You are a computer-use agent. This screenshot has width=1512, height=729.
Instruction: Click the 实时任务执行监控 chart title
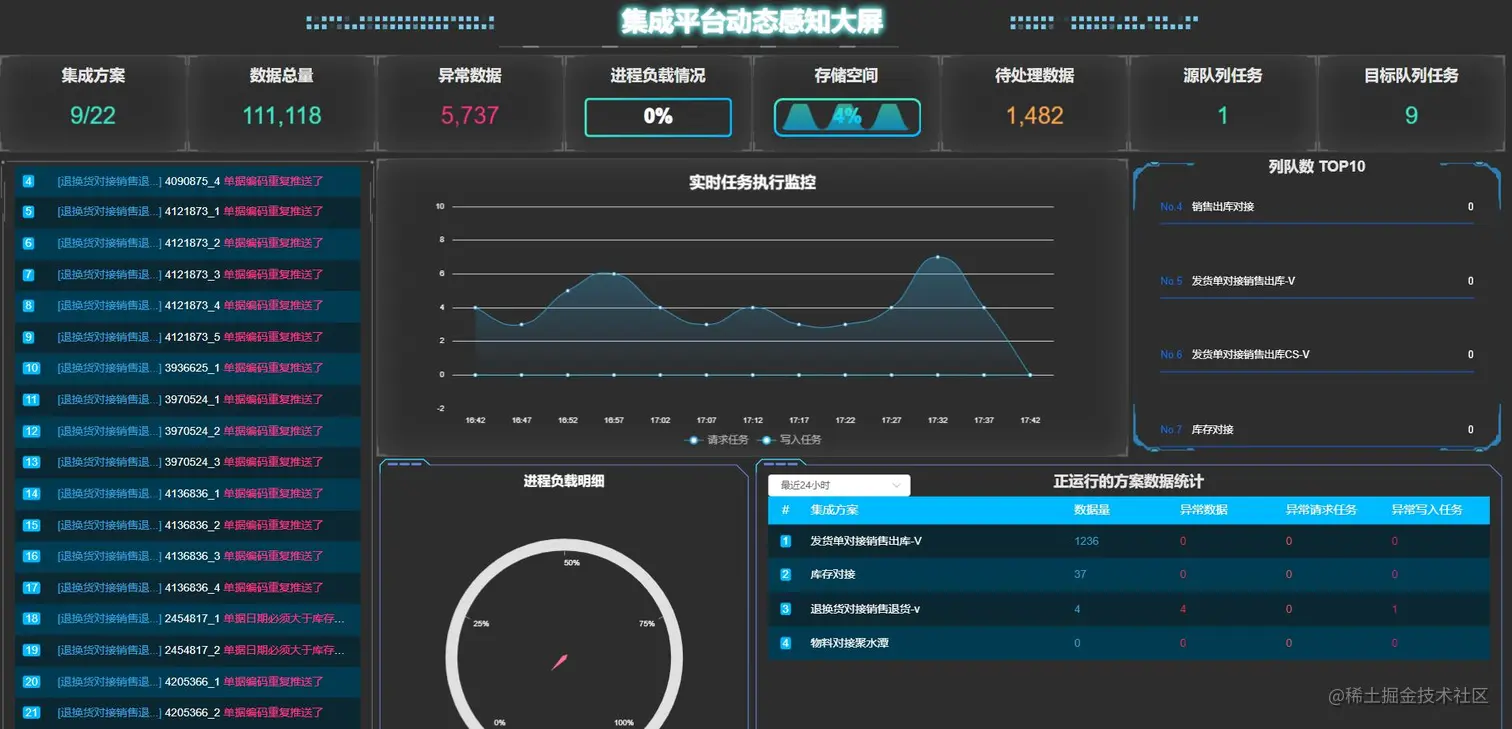pos(752,183)
